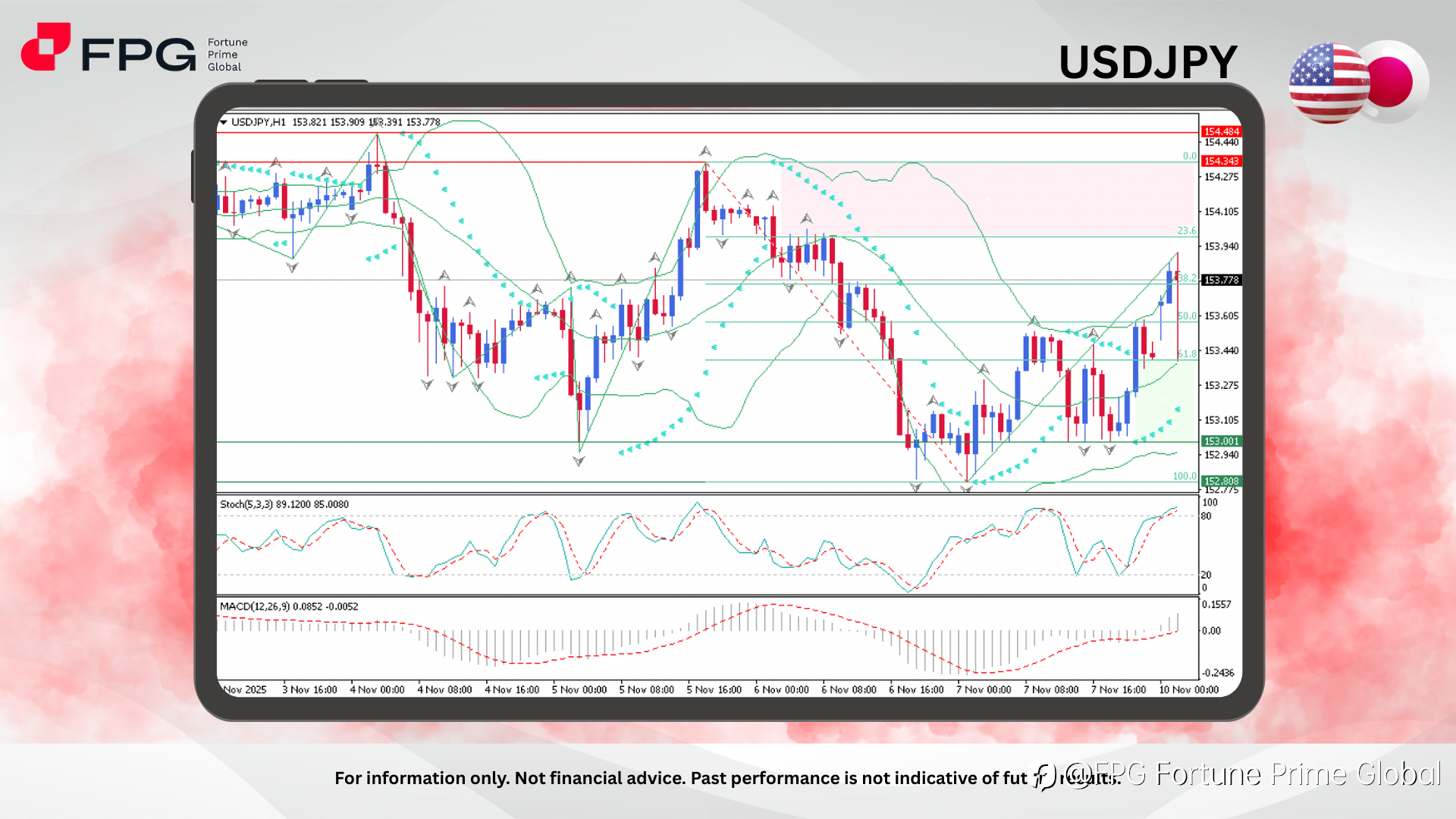1456x819 pixels.
Task: Click the 10 Nov 00:00 time label
Action: [1189, 690]
